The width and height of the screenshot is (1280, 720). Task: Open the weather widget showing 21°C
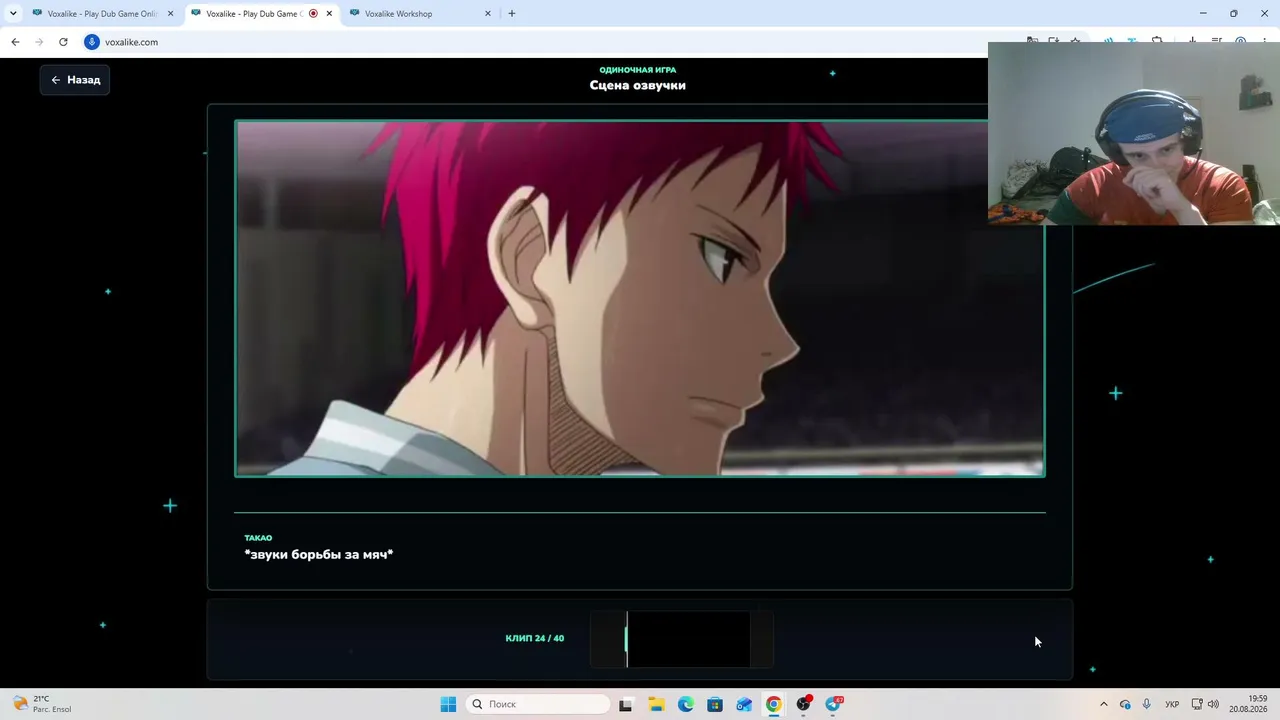tap(42, 704)
